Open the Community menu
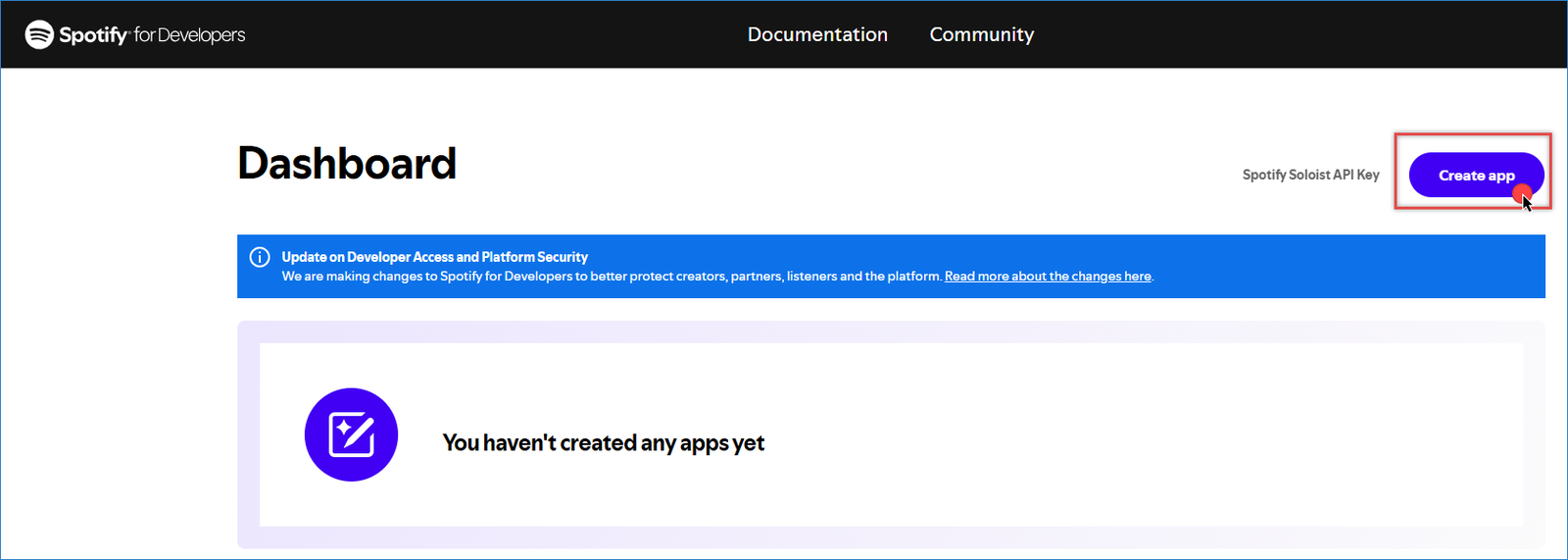1568x560 pixels. pos(982,34)
